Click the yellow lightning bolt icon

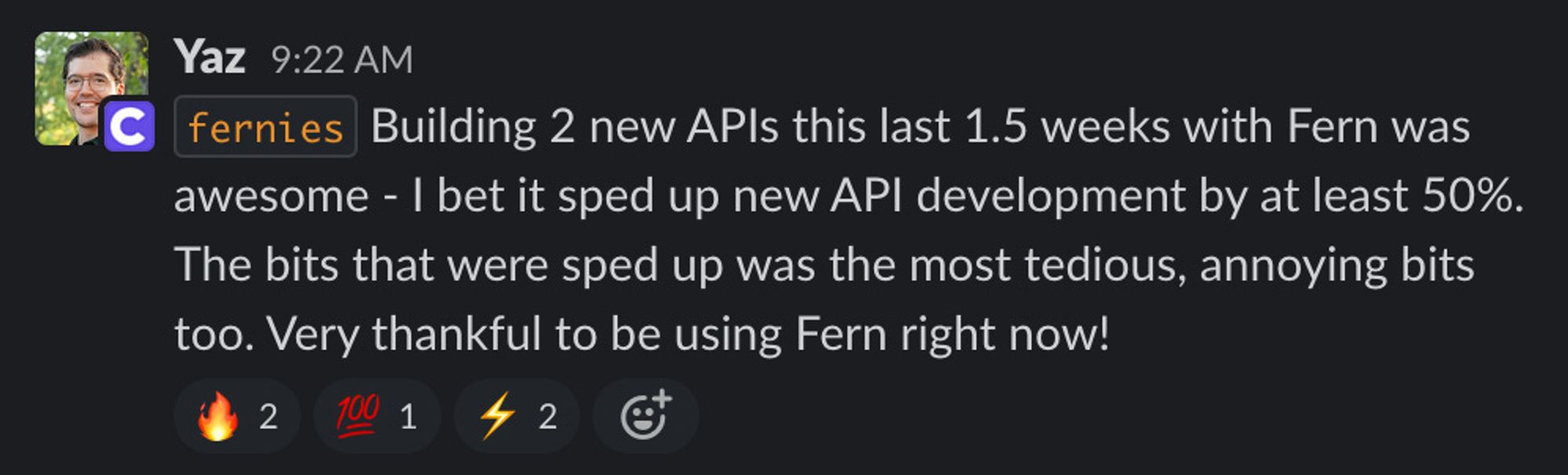click(497, 415)
